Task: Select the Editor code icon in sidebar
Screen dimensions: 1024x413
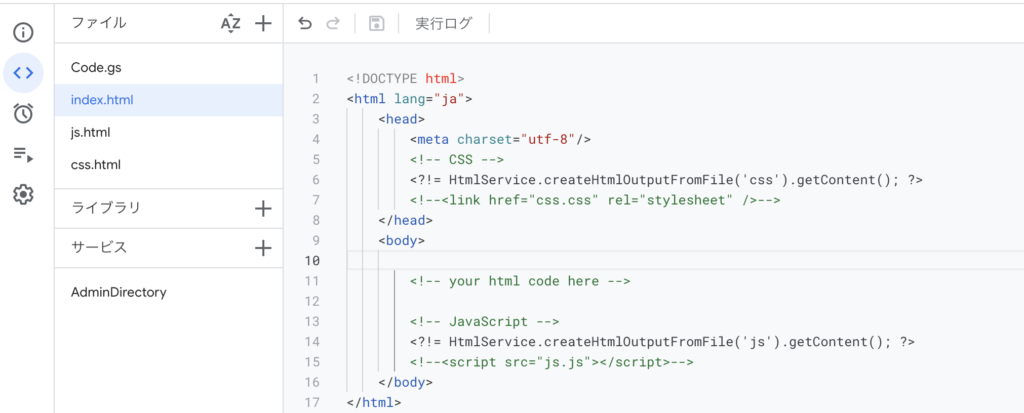Action: [x=24, y=73]
